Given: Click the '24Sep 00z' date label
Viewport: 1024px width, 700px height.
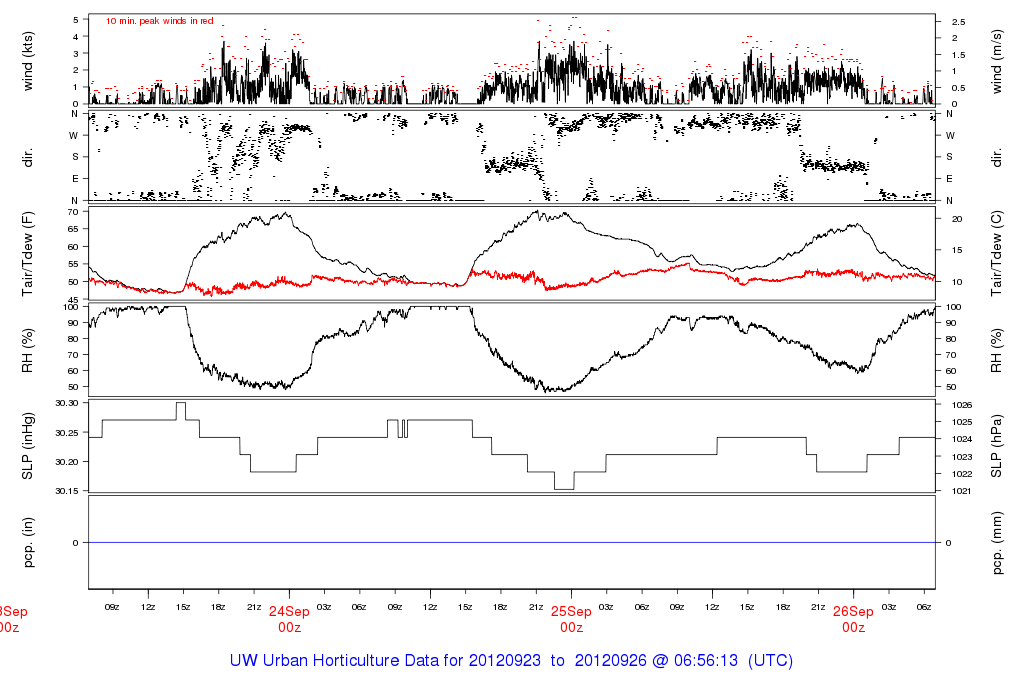Looking at the screenshot, I should 289,619.
